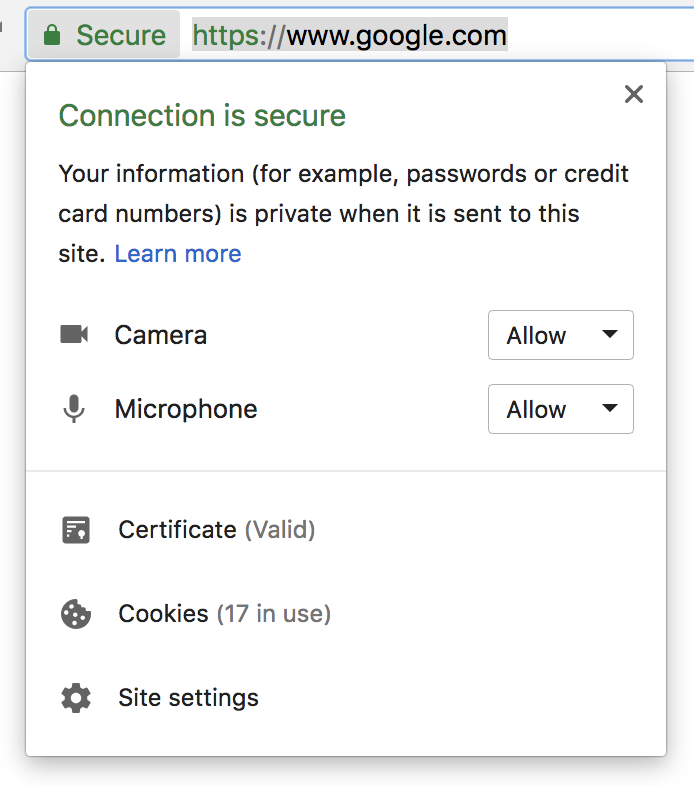694x786 pixels.
Task: Open the Learn more link
Action: point(178,254)
